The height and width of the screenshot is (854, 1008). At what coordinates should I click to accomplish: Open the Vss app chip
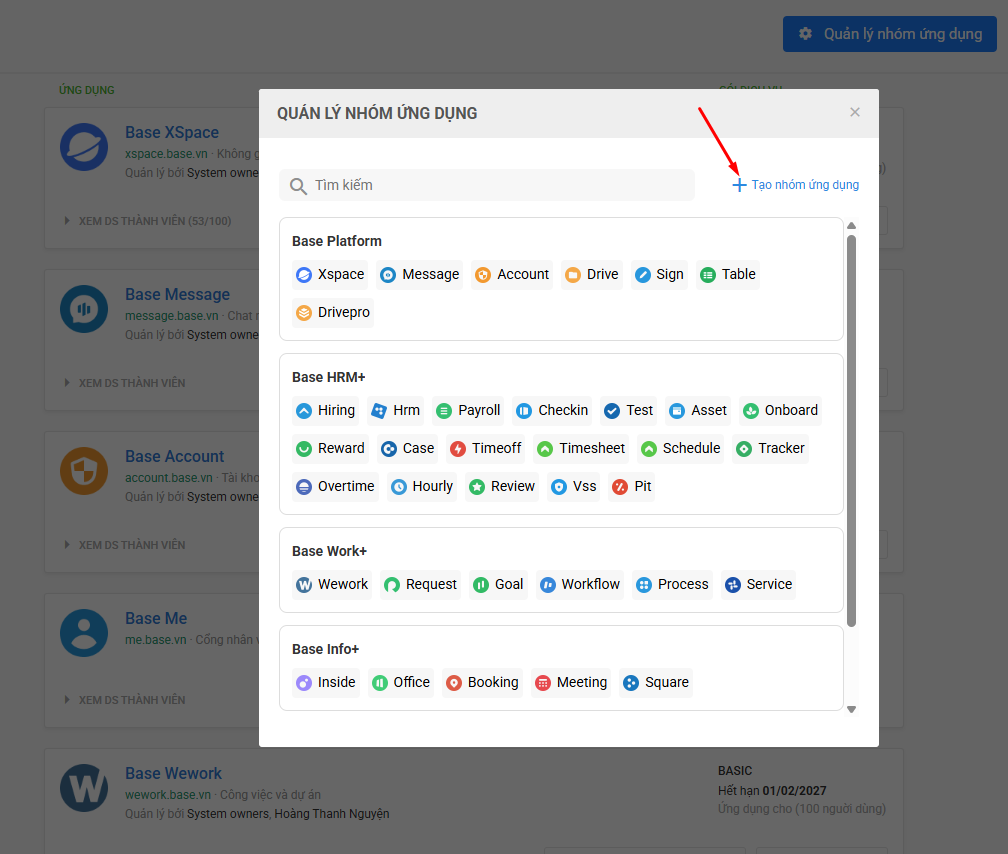click(573, 486)
